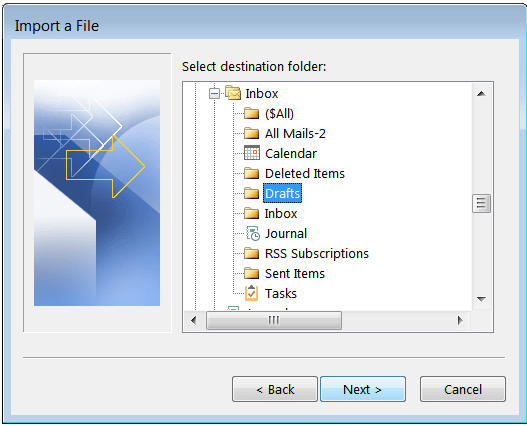Select the Sent Items folder label
This screenshot has height=426, width=527.
[295, 273]
